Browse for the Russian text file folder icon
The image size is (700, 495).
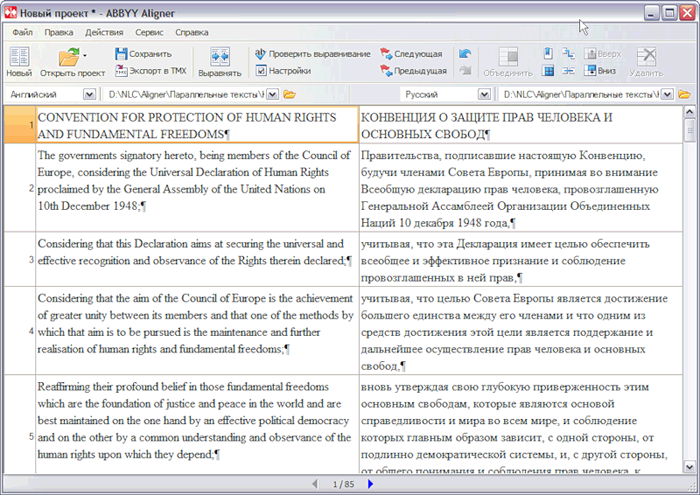click(x=685, y=94)
